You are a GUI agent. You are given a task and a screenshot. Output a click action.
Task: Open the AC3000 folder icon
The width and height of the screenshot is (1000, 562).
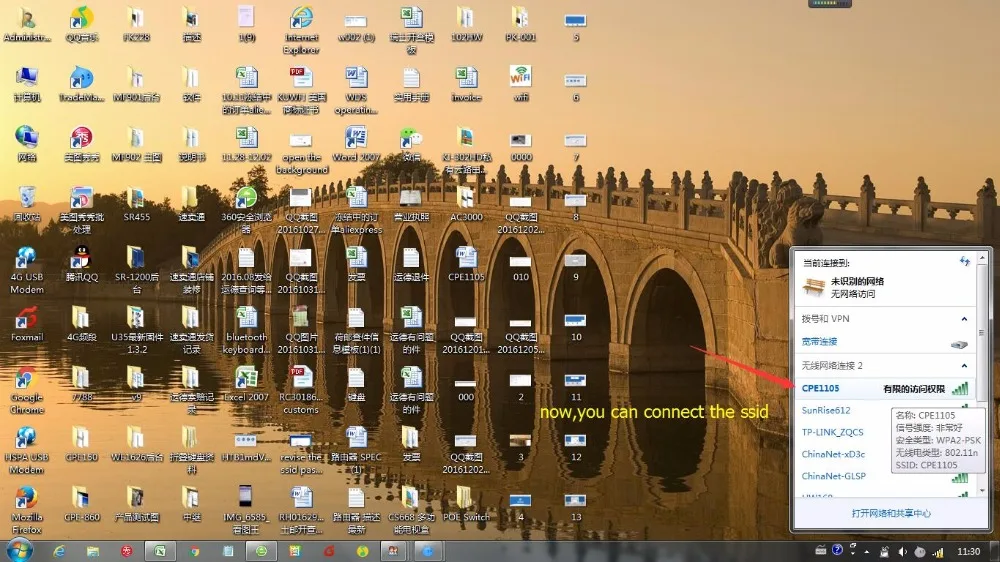point(466,204)
